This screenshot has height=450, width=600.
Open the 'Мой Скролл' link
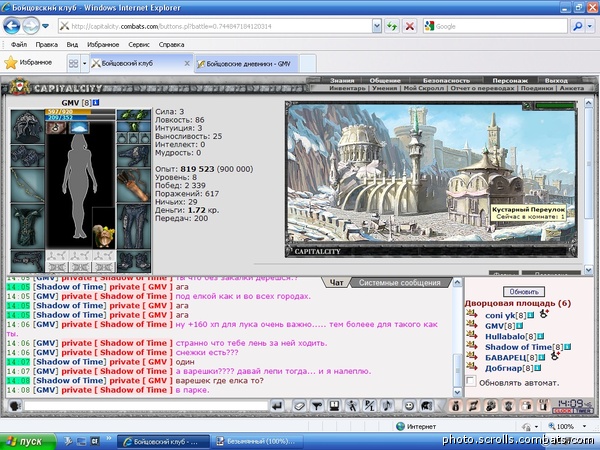tap(424, 88)
